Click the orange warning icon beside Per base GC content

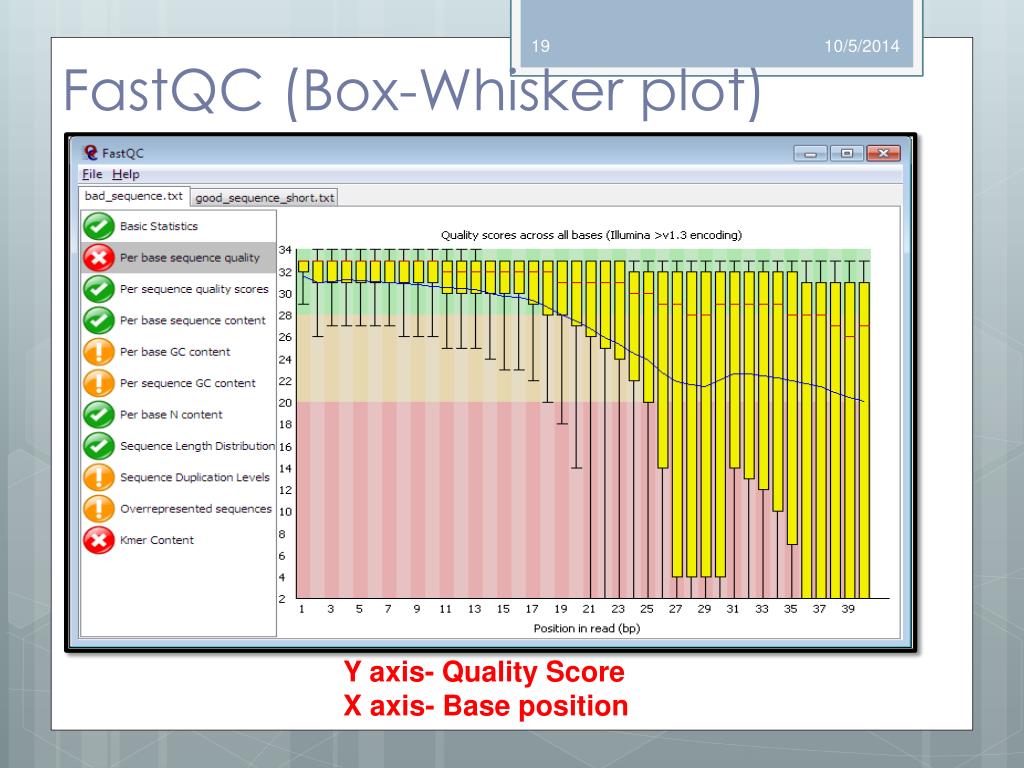pyautogui.click(x=99, y=351)
